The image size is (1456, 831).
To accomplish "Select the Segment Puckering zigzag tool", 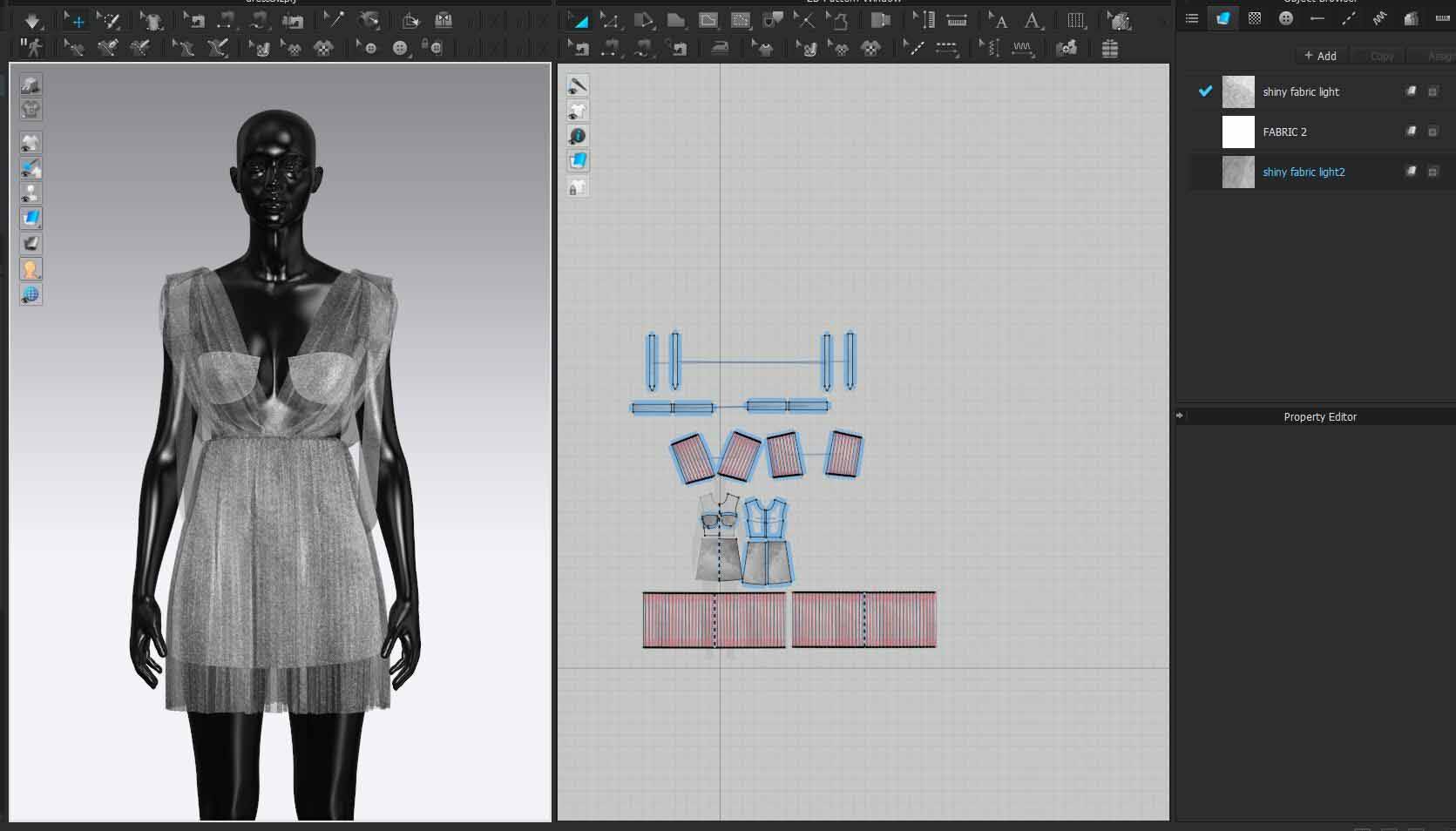I will click(1023, 49).
